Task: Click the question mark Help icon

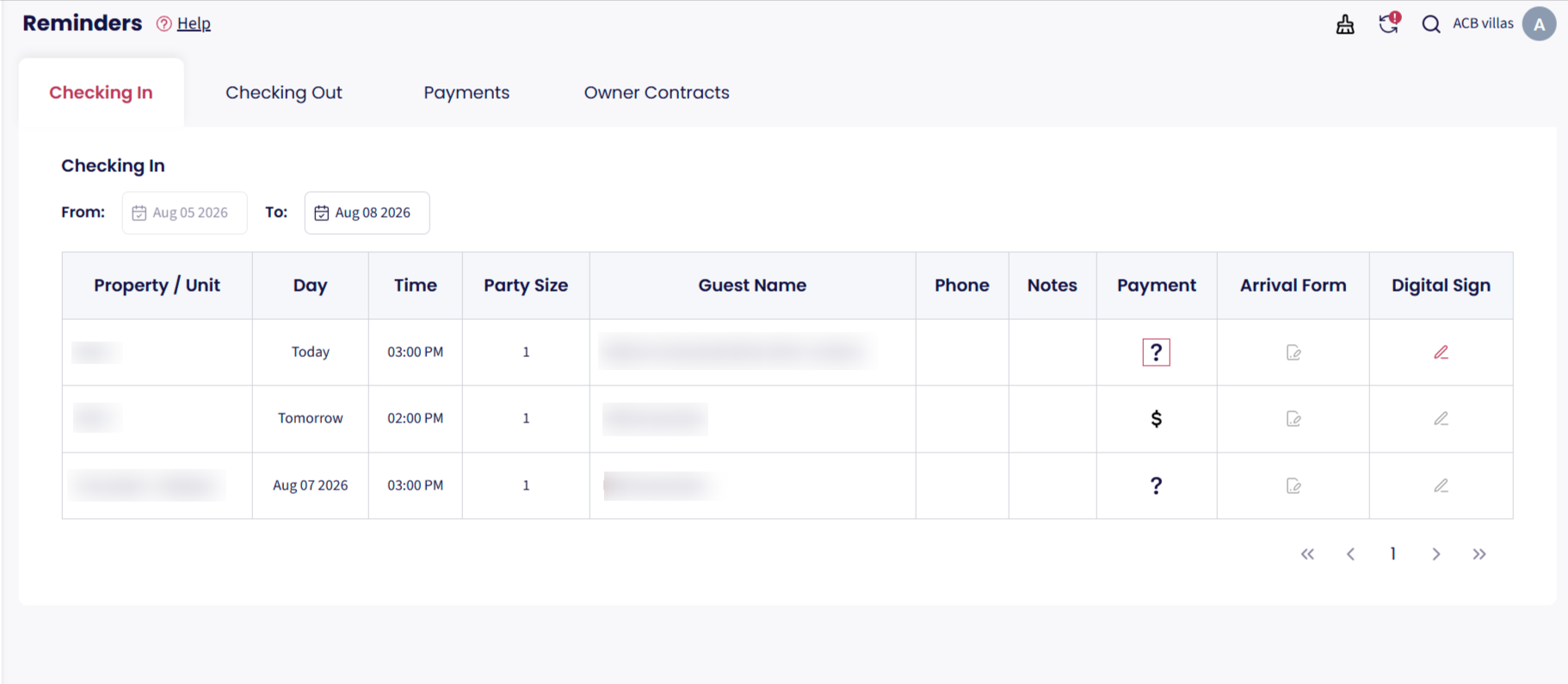Action: click(164, 24)
